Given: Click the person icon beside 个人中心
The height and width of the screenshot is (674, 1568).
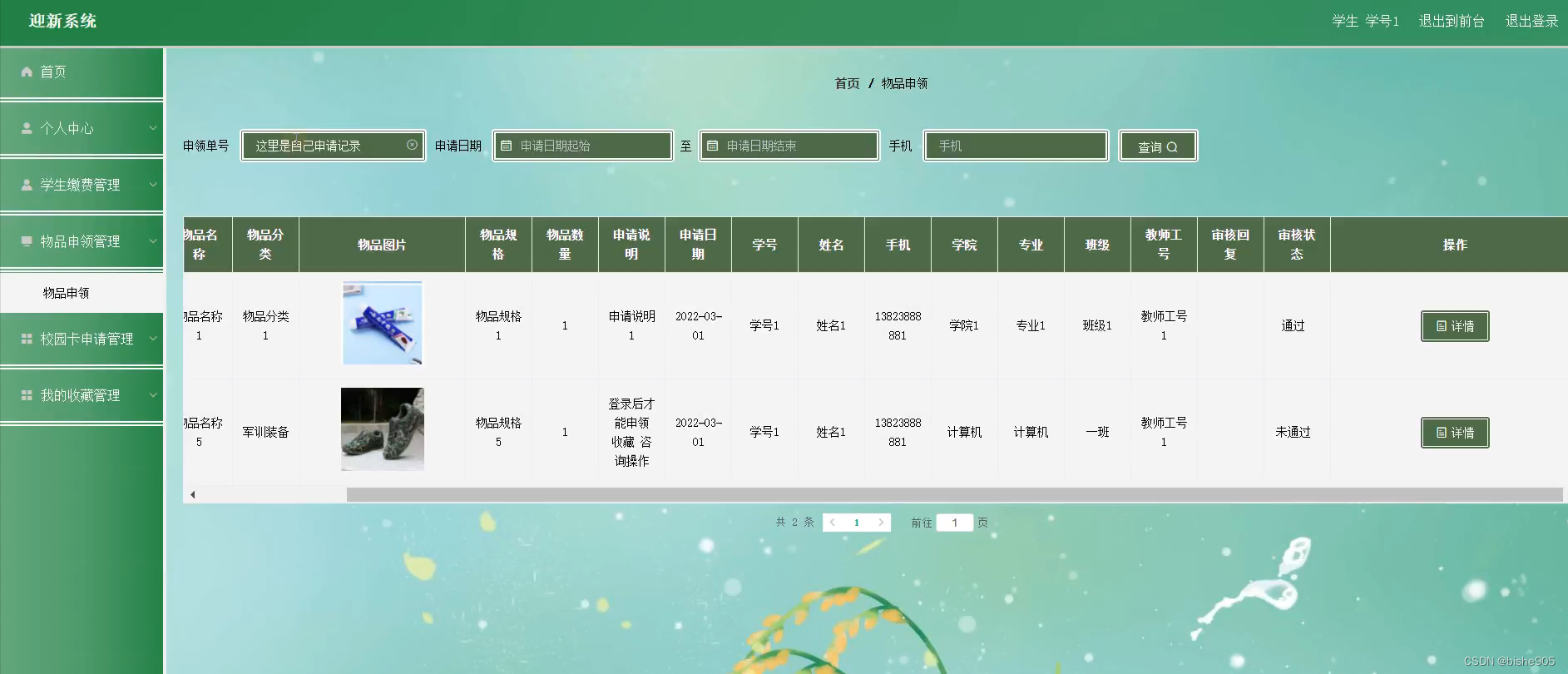Looking at the screenshot, I should [27, 128].
